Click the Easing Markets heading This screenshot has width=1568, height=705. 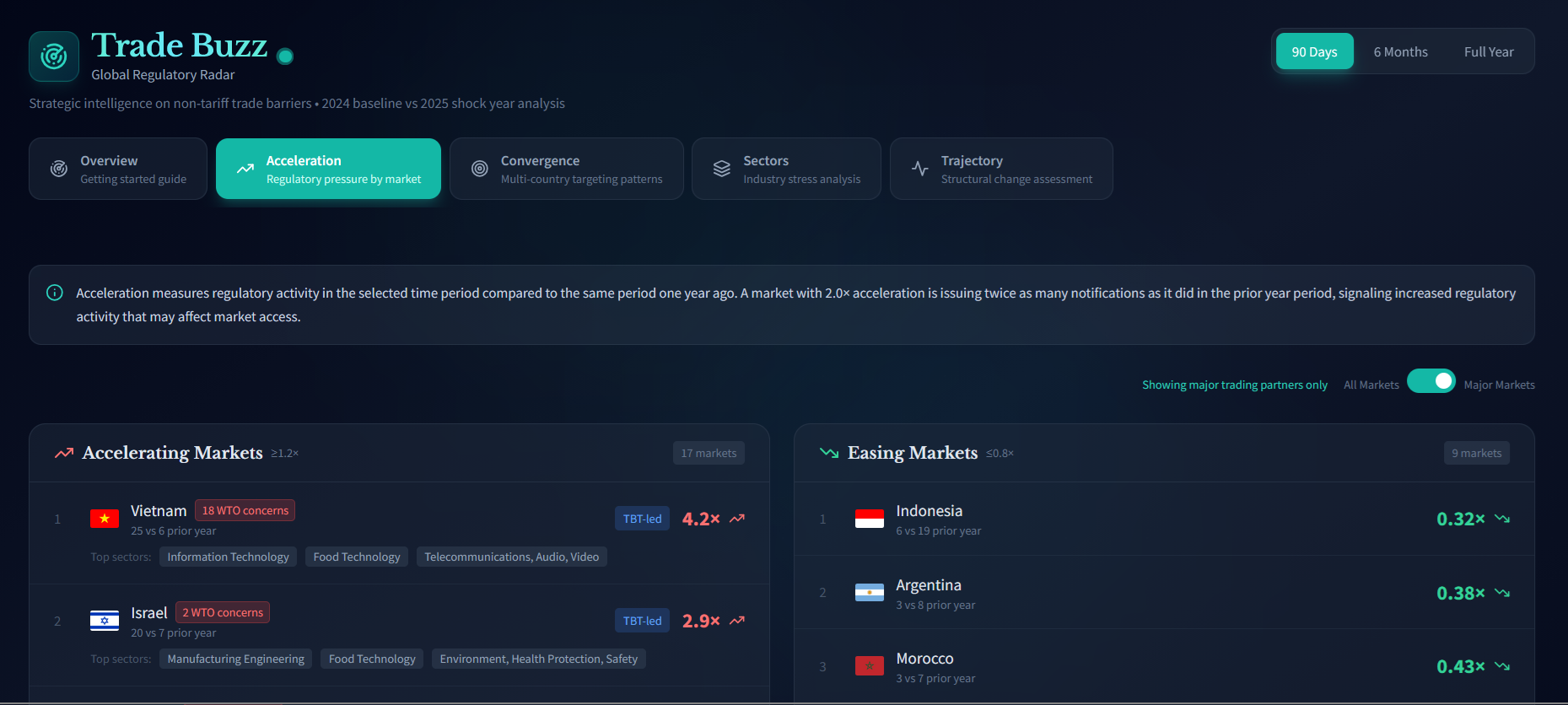[x=913, y=453]
